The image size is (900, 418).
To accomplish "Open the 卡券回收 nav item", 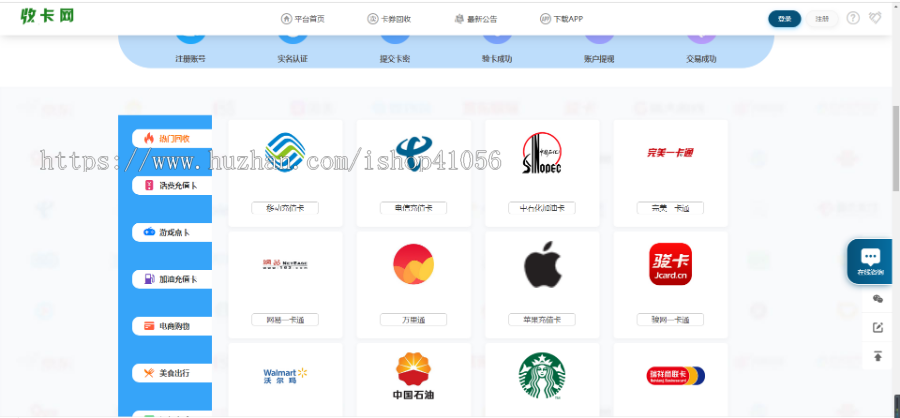I will pos(389,19).
